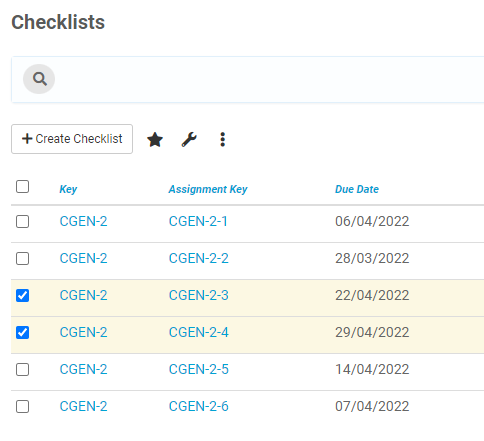Open assignment link CGEN-2-2
The width and height of the screenshot is (484, 441).
pyautogui.click(x=199, y=258)
